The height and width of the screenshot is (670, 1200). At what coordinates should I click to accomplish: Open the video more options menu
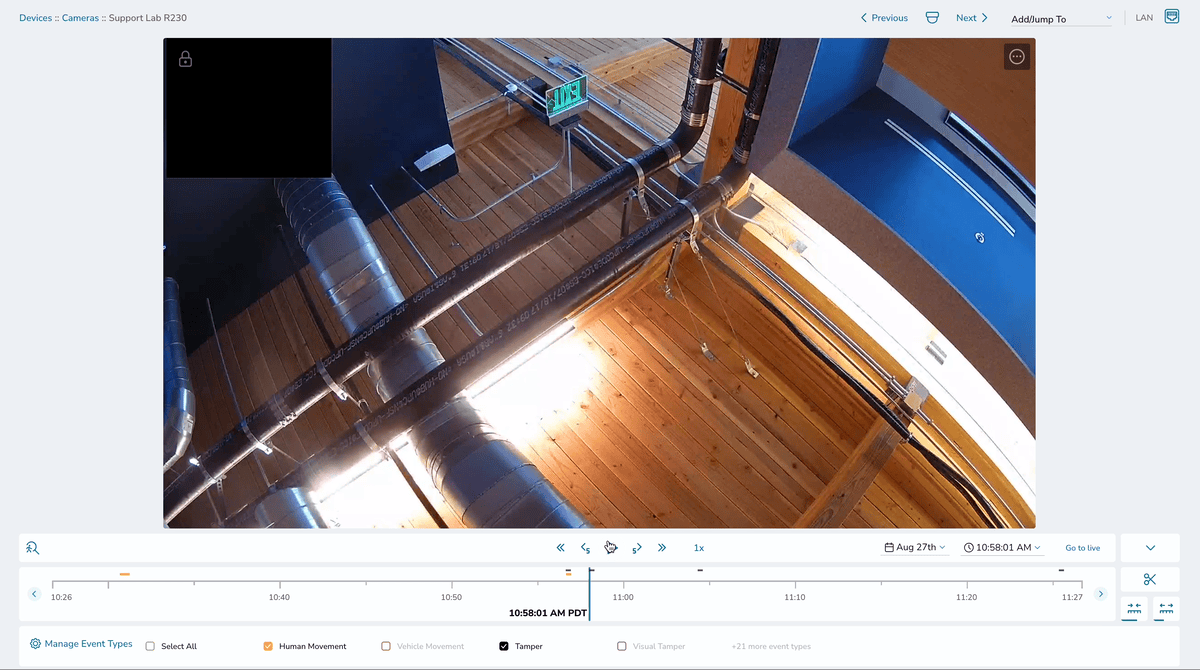pyautogui.click(x=1017, y=57)
